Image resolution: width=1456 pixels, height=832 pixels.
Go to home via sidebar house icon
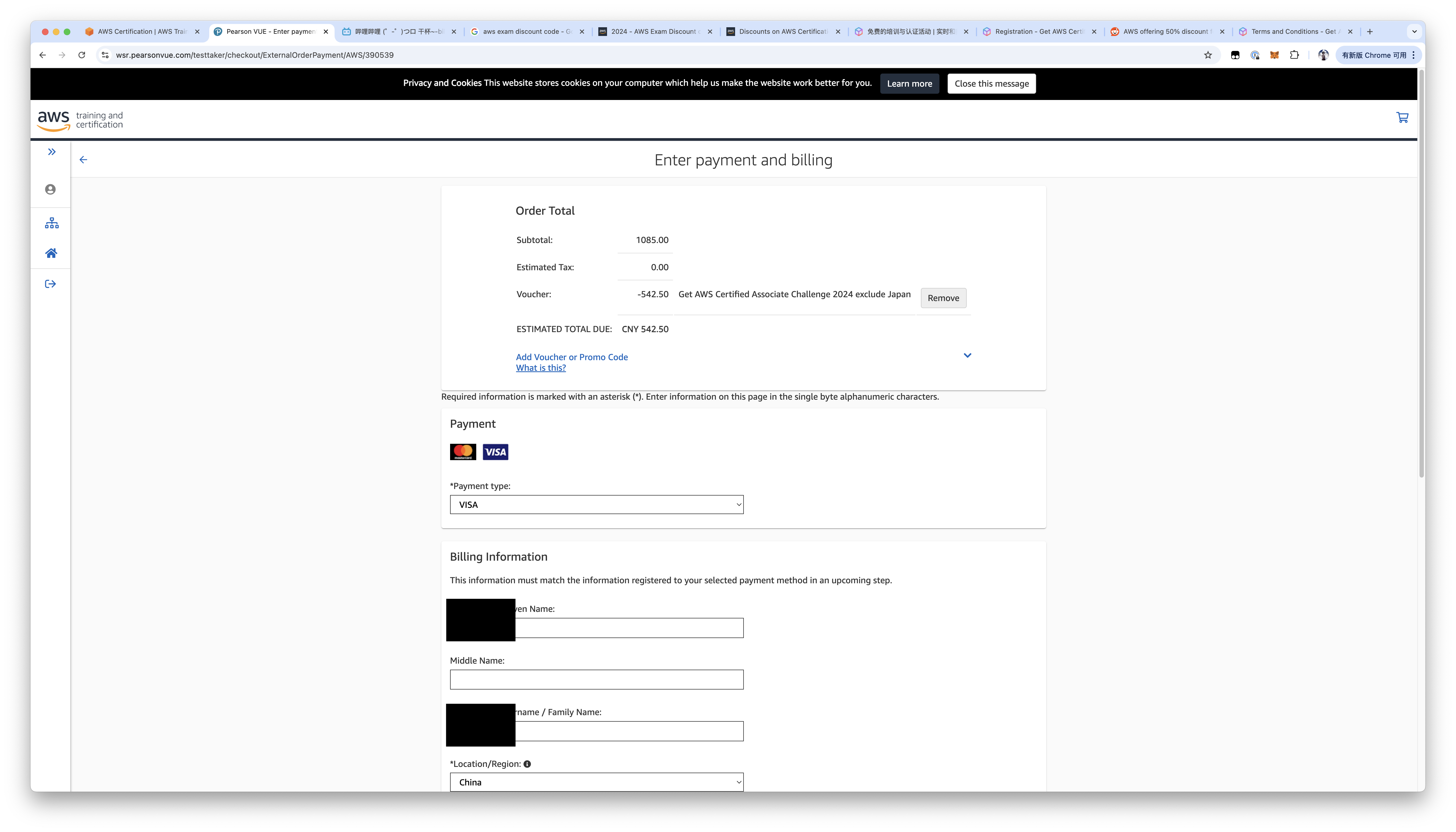[x=51, y=253]
